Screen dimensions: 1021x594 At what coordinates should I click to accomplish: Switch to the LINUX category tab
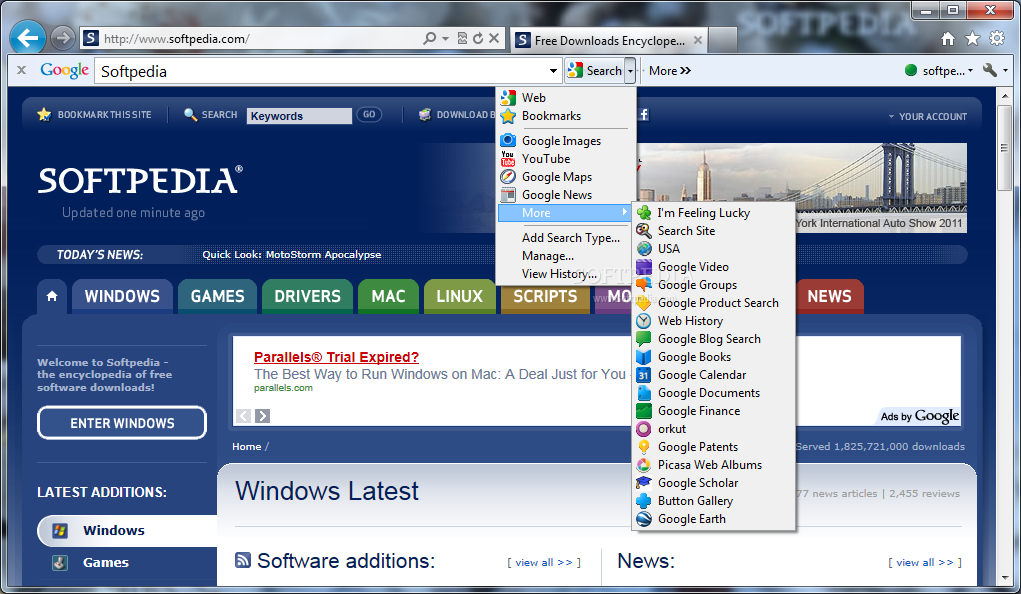click(x=460, y=296)
